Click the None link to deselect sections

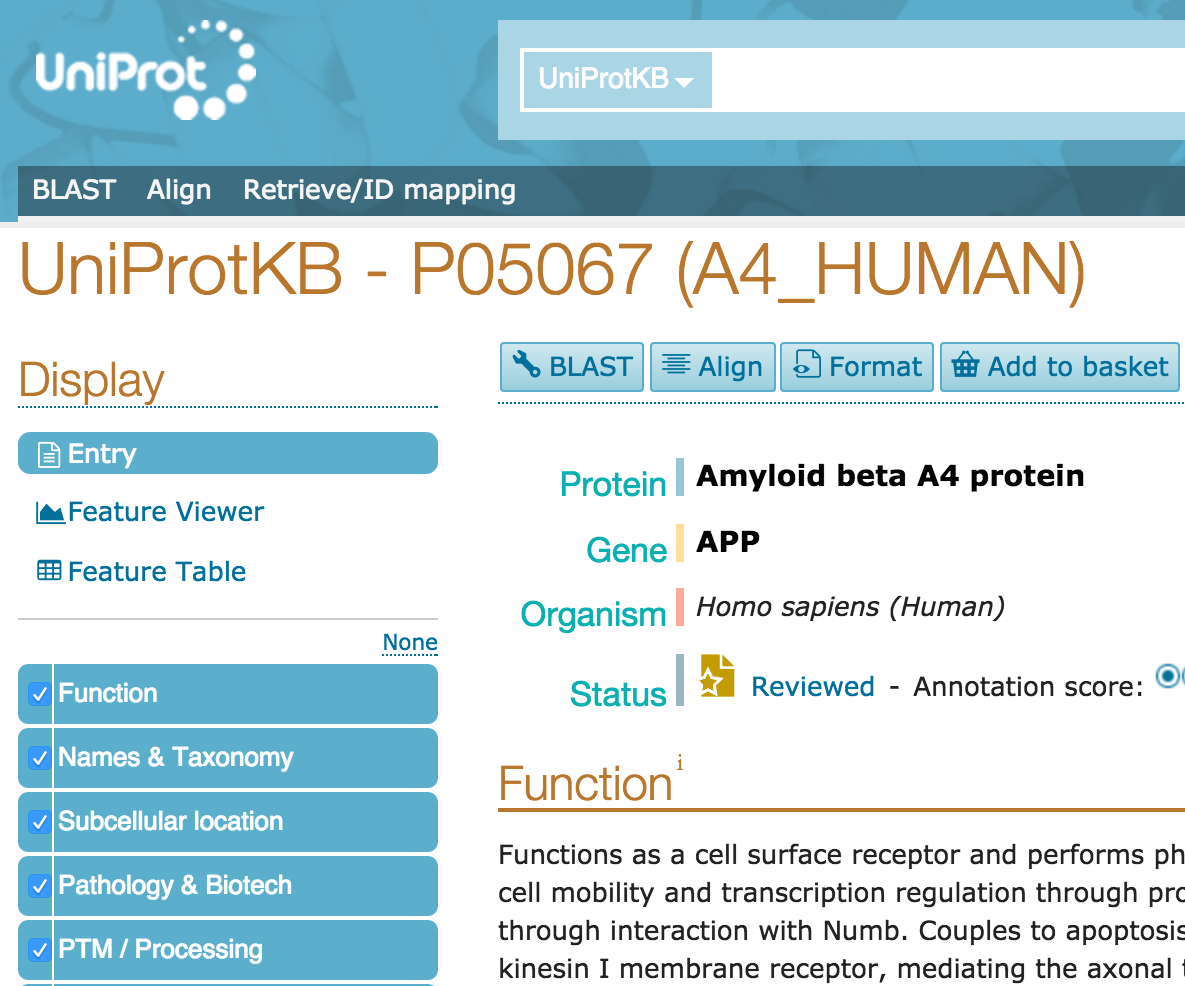click(x=409, y=642)
